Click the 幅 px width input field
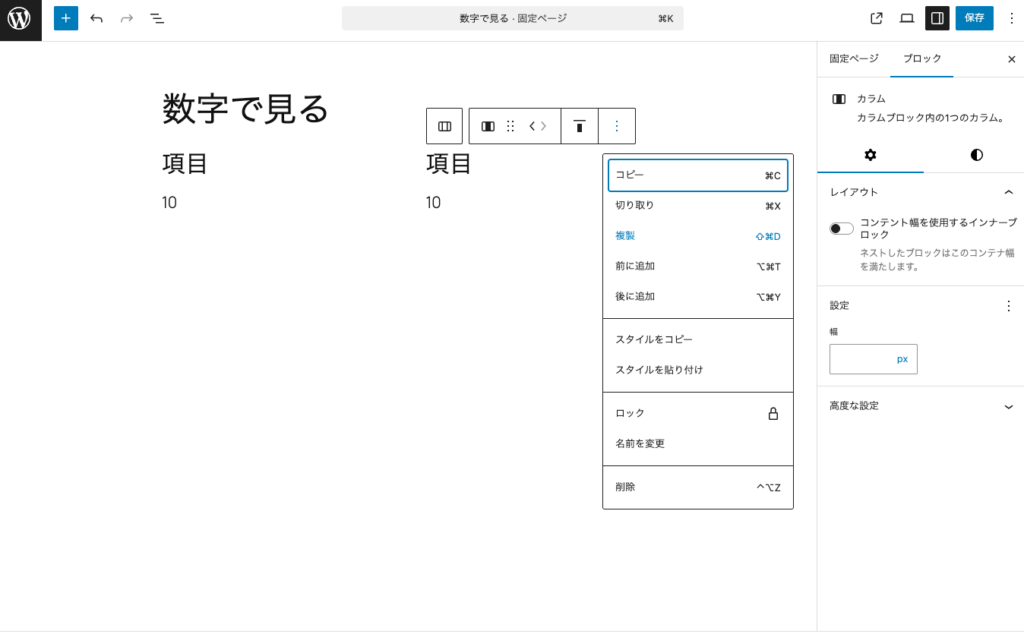This screenshot has width=1024, height=634. [x=873, y=359]
